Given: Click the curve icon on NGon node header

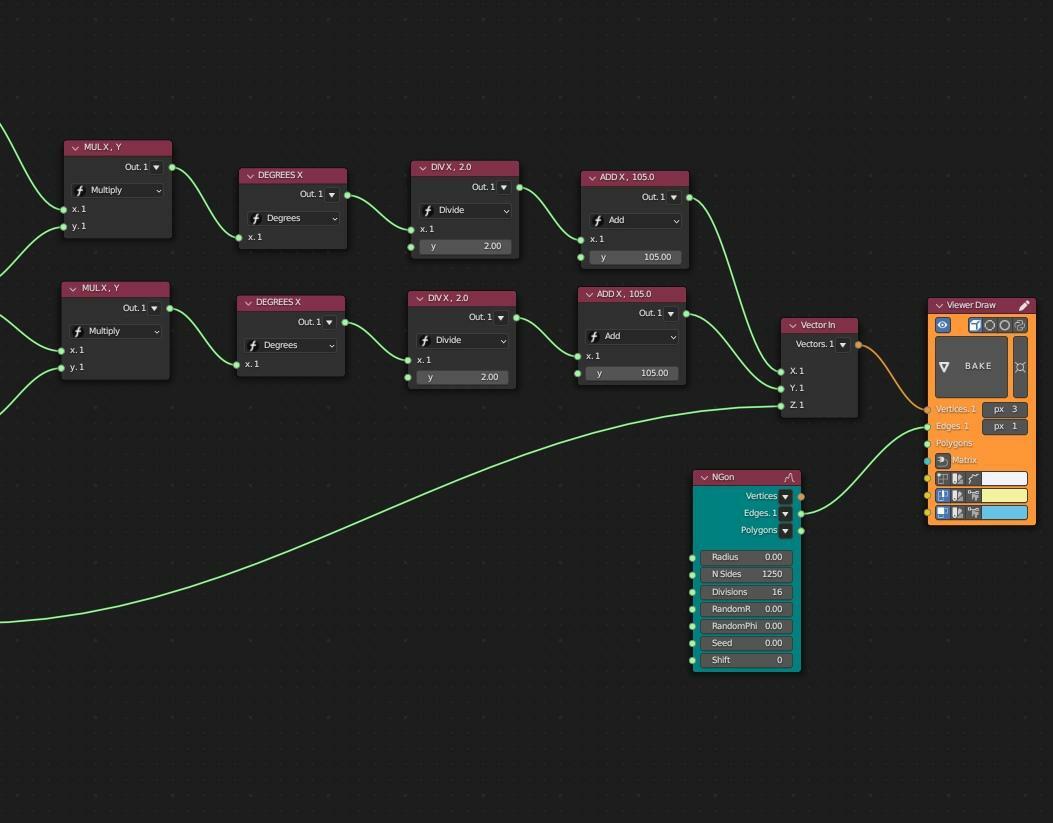Looking at the screenshot, I should tap(789, 478).
